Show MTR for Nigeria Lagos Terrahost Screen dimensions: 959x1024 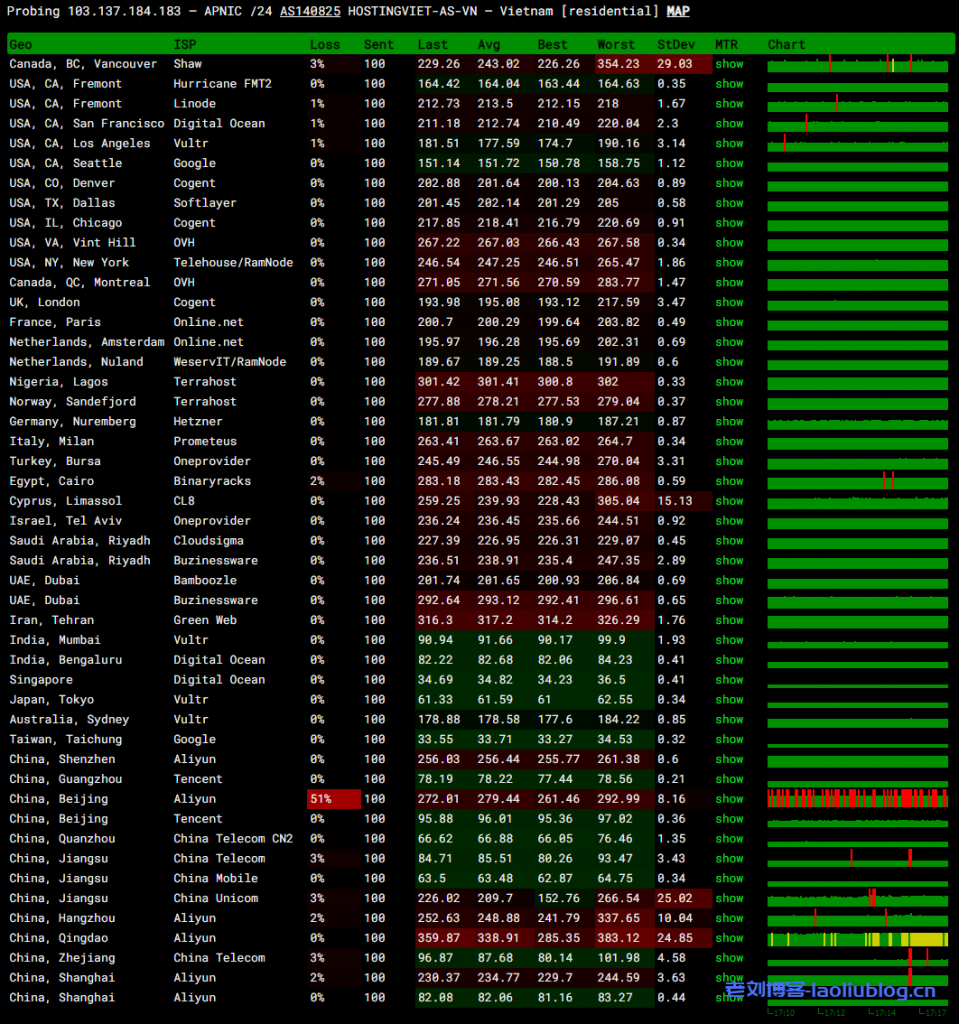point(729,382)
